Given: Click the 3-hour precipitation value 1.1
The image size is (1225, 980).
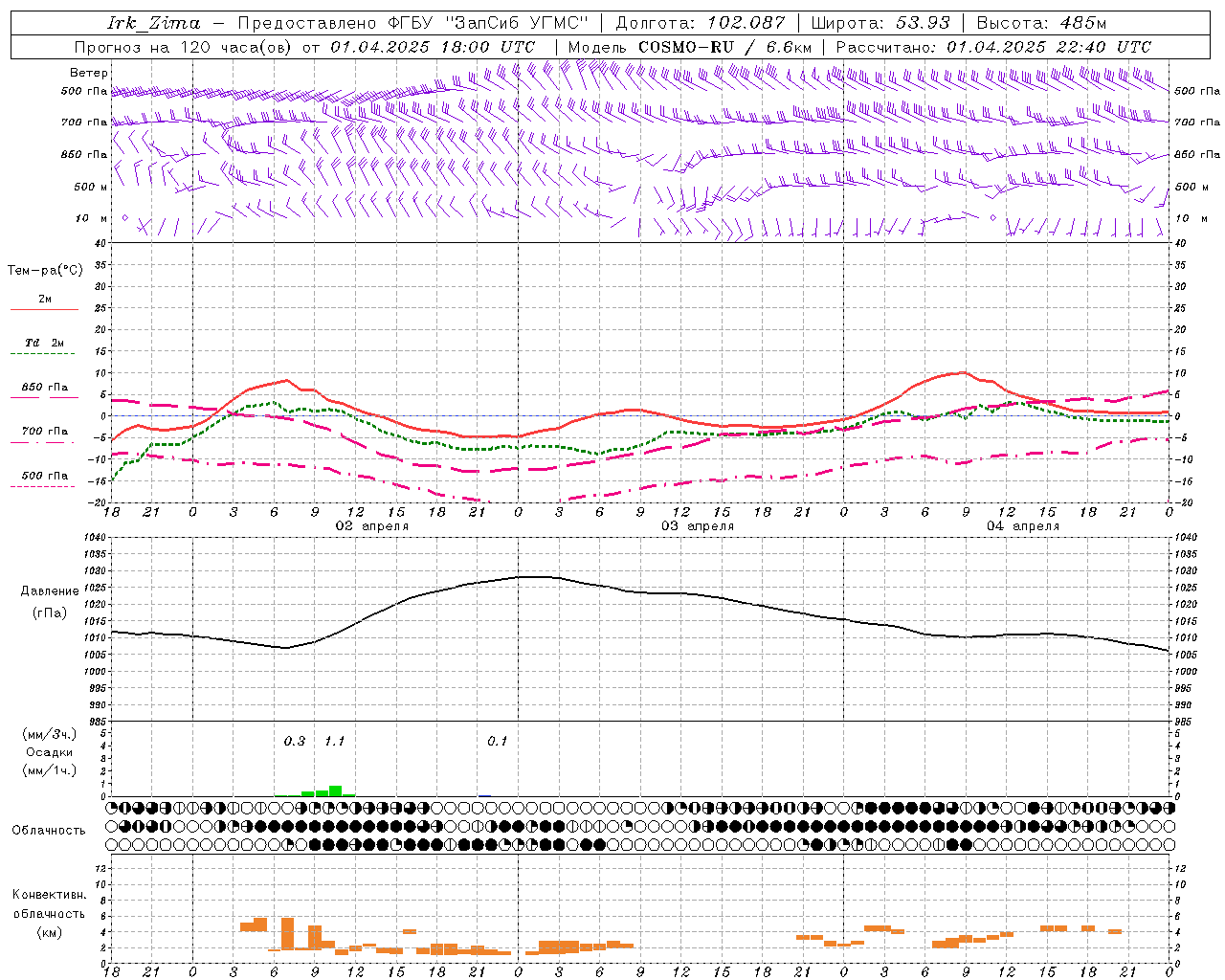Looking at the screenshot, I should point(334,741).
